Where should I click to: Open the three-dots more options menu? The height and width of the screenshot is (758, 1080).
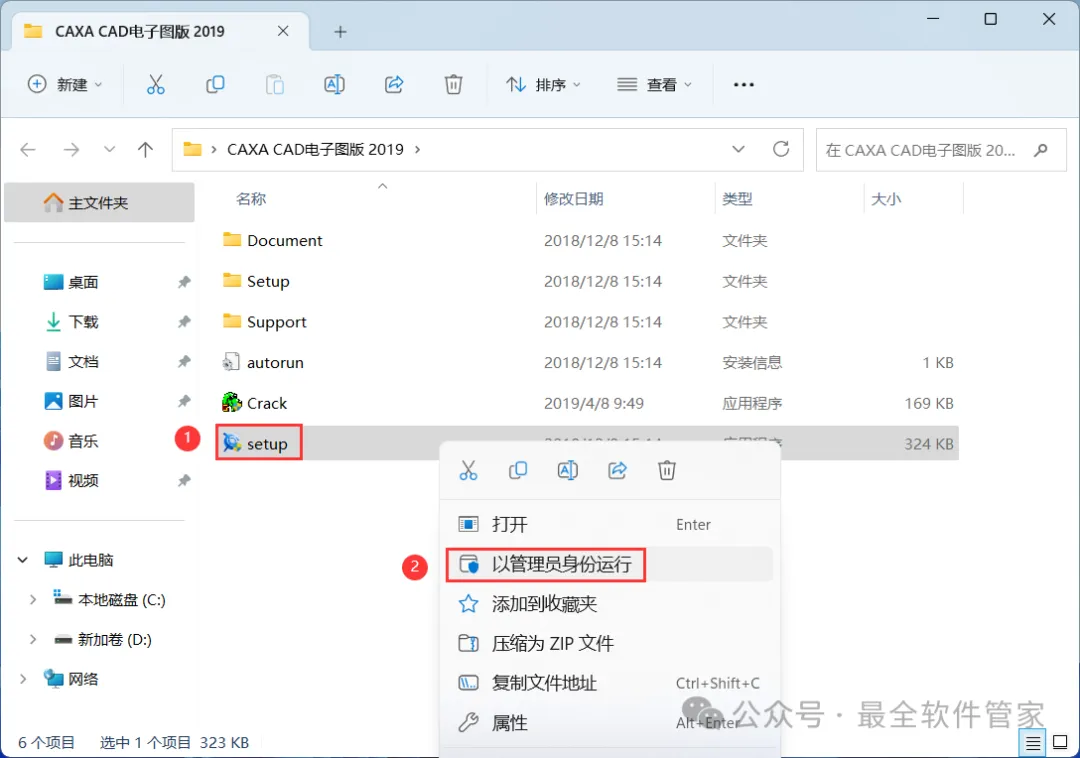tap(744, 85)
